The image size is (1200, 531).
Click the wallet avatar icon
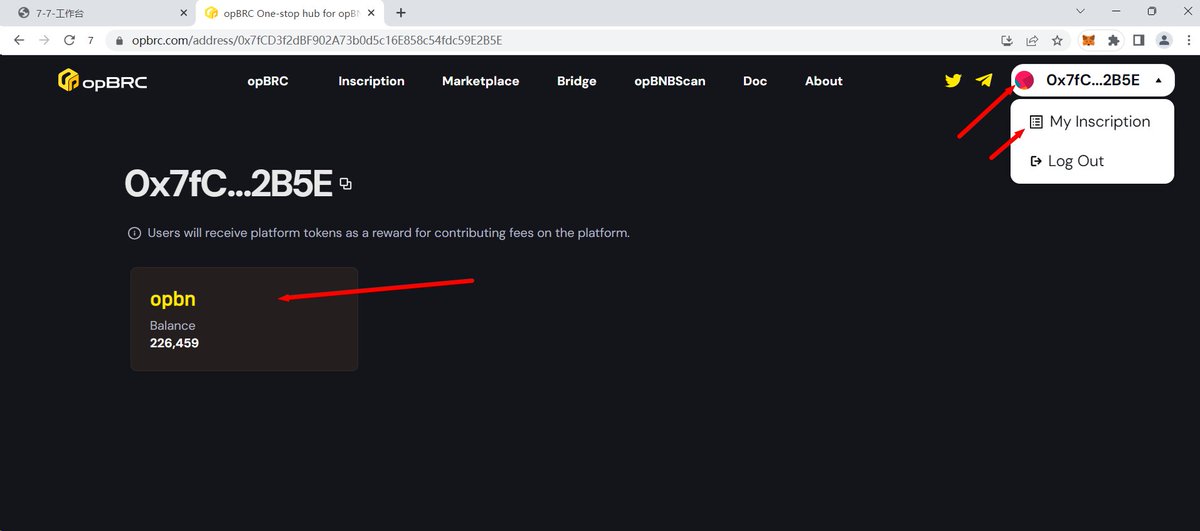click(1025, 80)
